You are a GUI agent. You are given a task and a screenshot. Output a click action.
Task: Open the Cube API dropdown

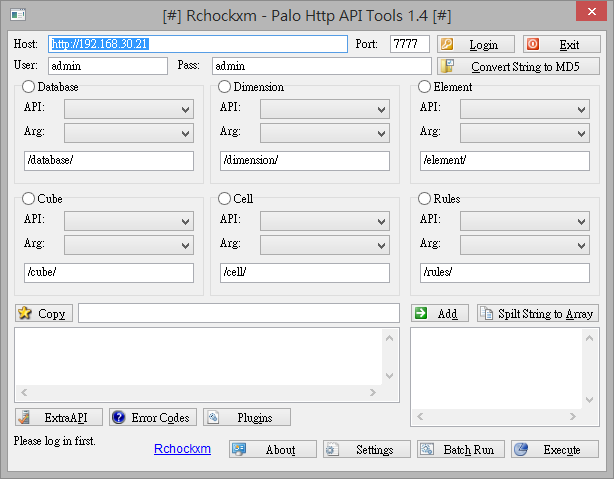[x=129, y=221]
